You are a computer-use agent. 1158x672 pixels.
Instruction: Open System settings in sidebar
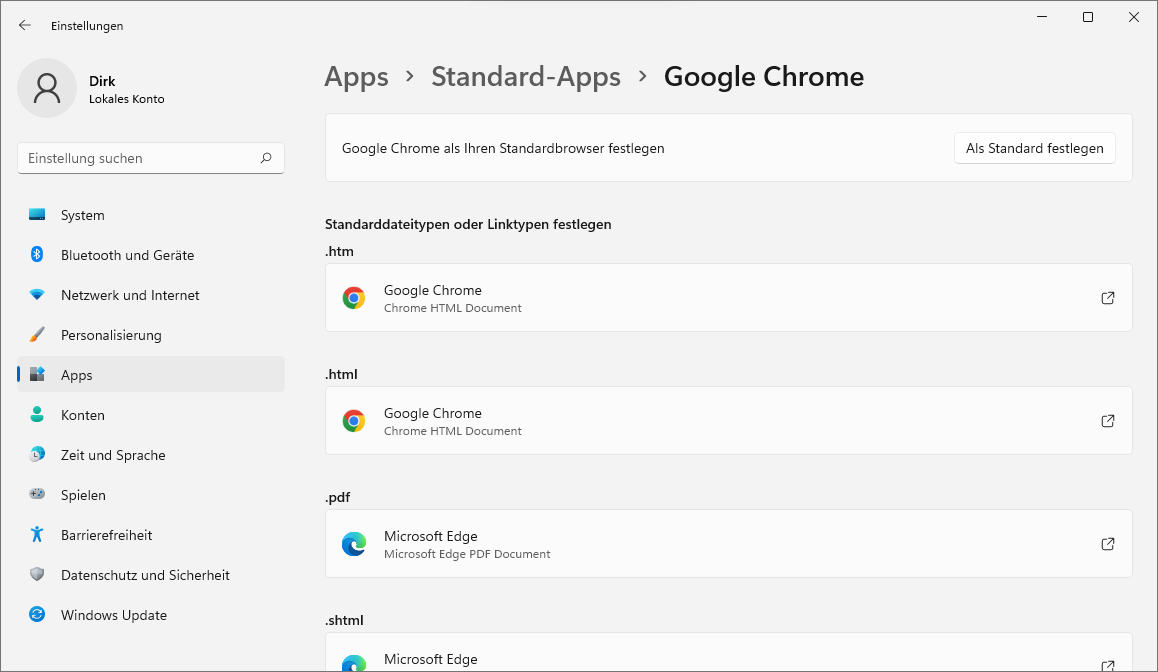(x=82, y=215)
